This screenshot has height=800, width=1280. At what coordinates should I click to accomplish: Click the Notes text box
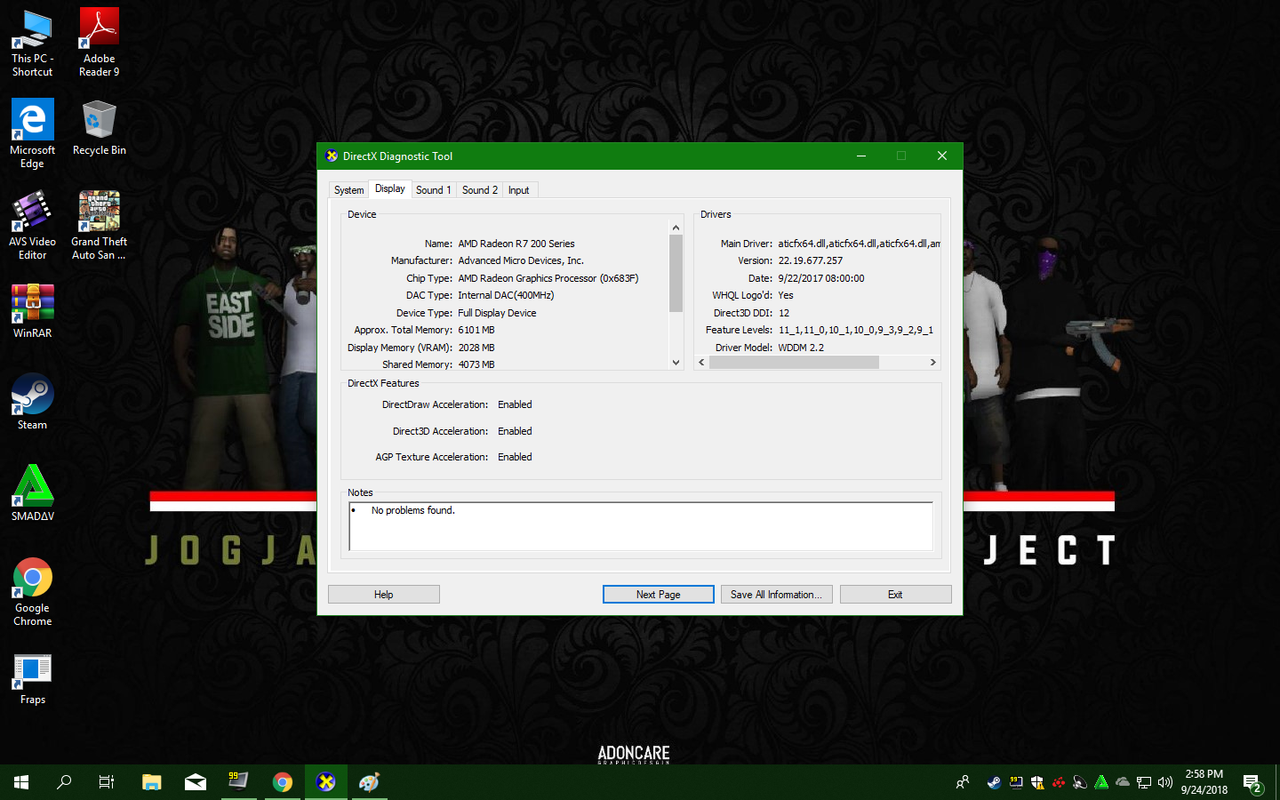point(640,526)
